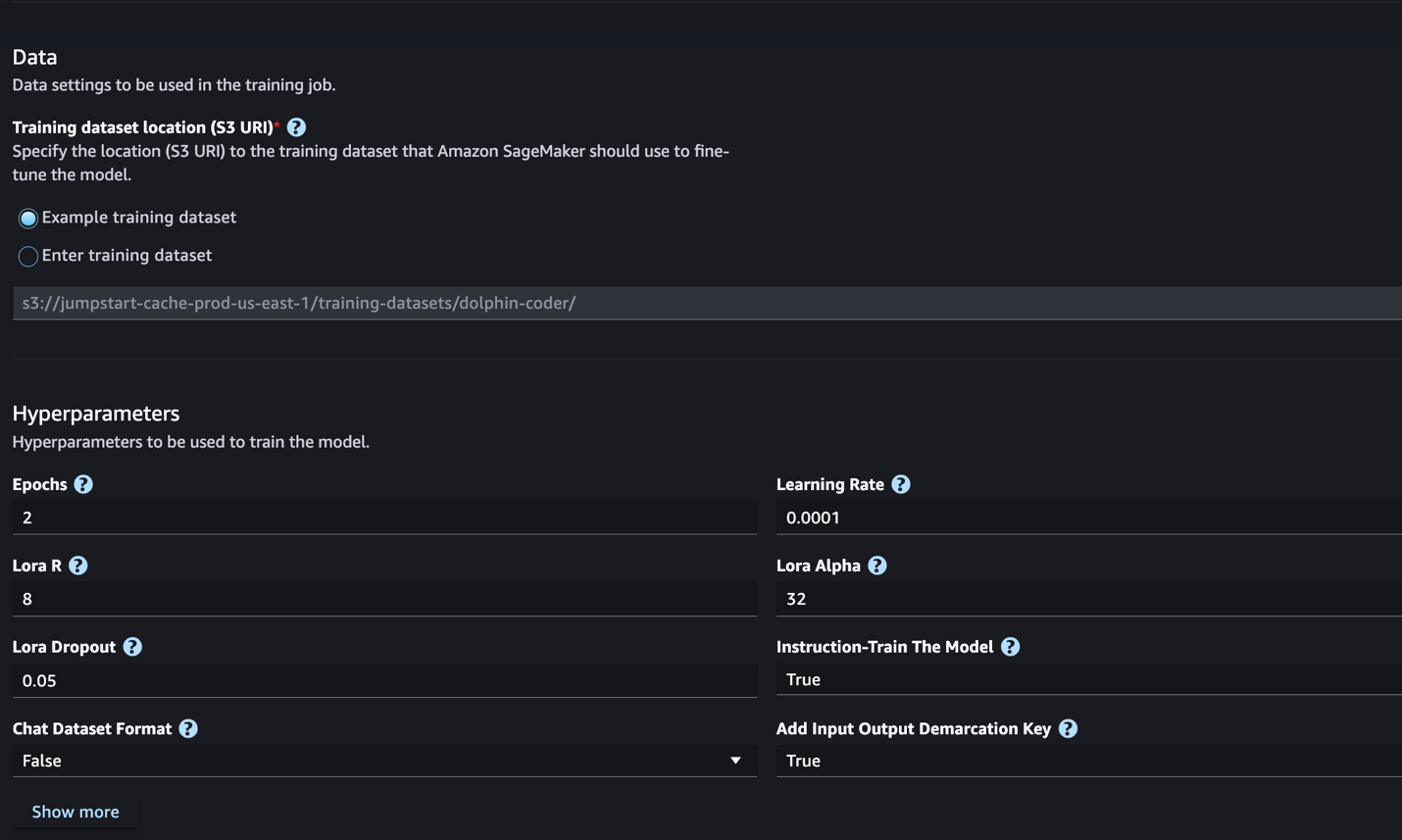Image resolution: width=1402 pixels, height=840 pixels.
Task: Open Add Input Output Demarcation Key selector
Action: pos(1088,761)
